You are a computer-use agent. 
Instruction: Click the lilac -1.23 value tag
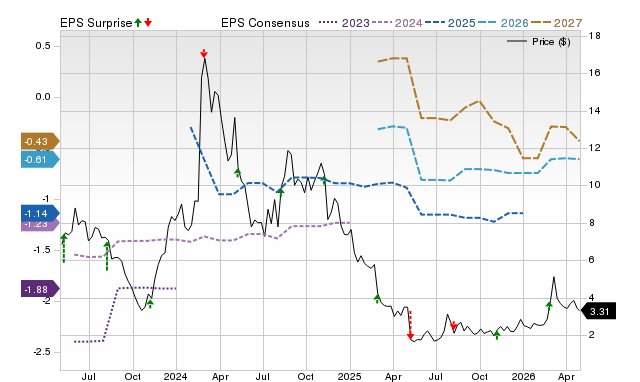tap(40, 226)
